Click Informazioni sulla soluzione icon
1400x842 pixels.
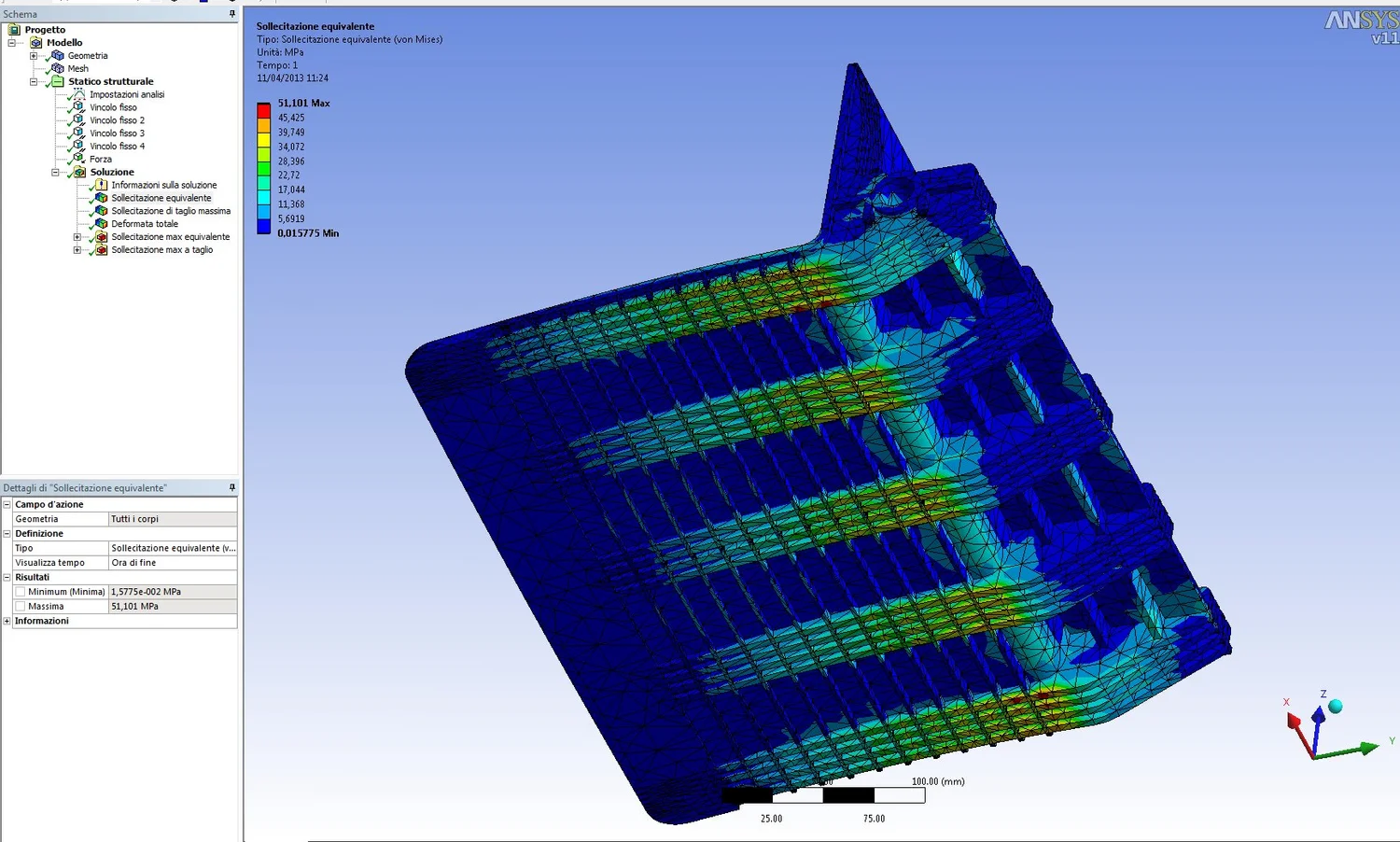pyautogui.click(x=101, y=185)
